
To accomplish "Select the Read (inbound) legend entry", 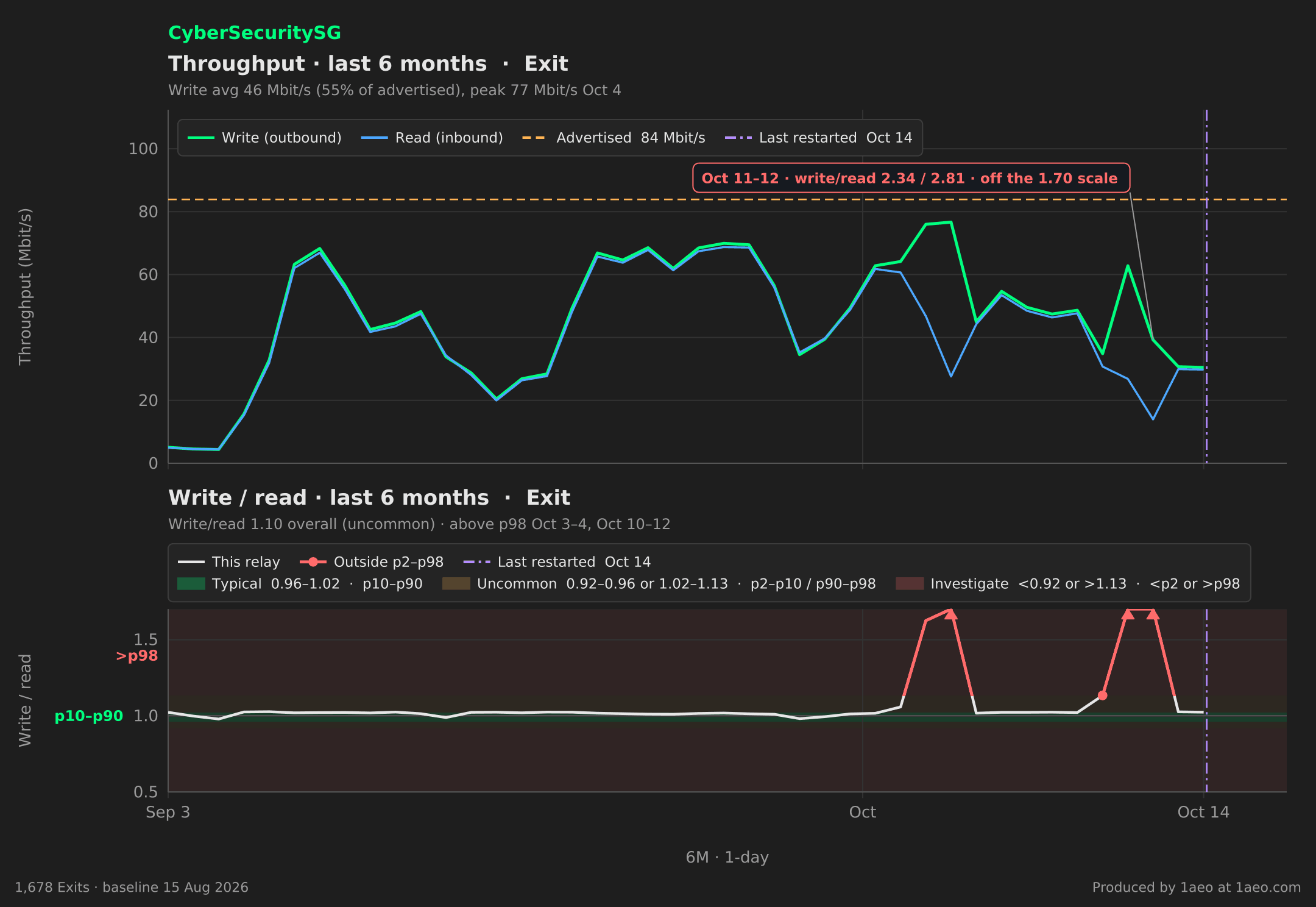I will pos(433,138).
